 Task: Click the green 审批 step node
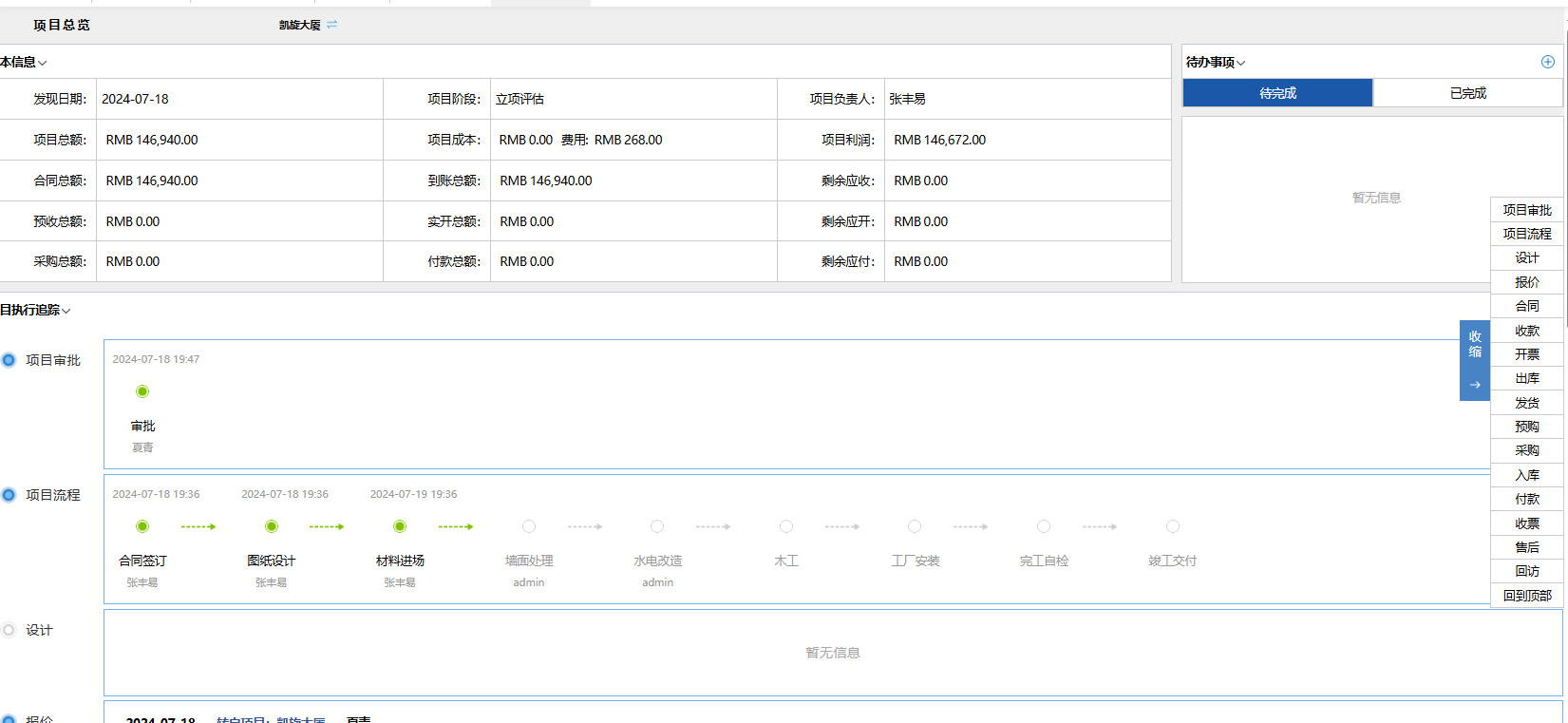coord(142,391)
